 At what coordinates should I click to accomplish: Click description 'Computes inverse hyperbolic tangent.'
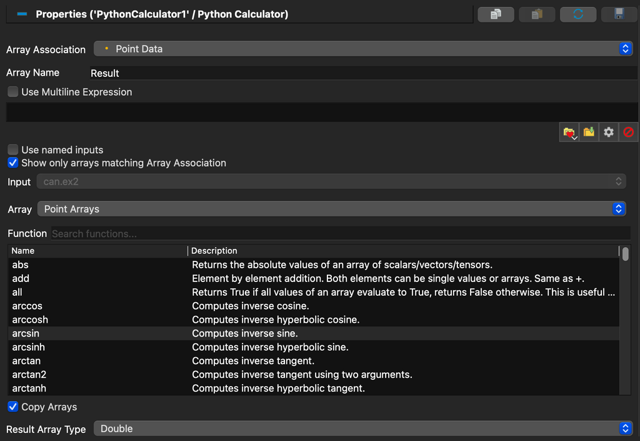[x=278, y=388]
